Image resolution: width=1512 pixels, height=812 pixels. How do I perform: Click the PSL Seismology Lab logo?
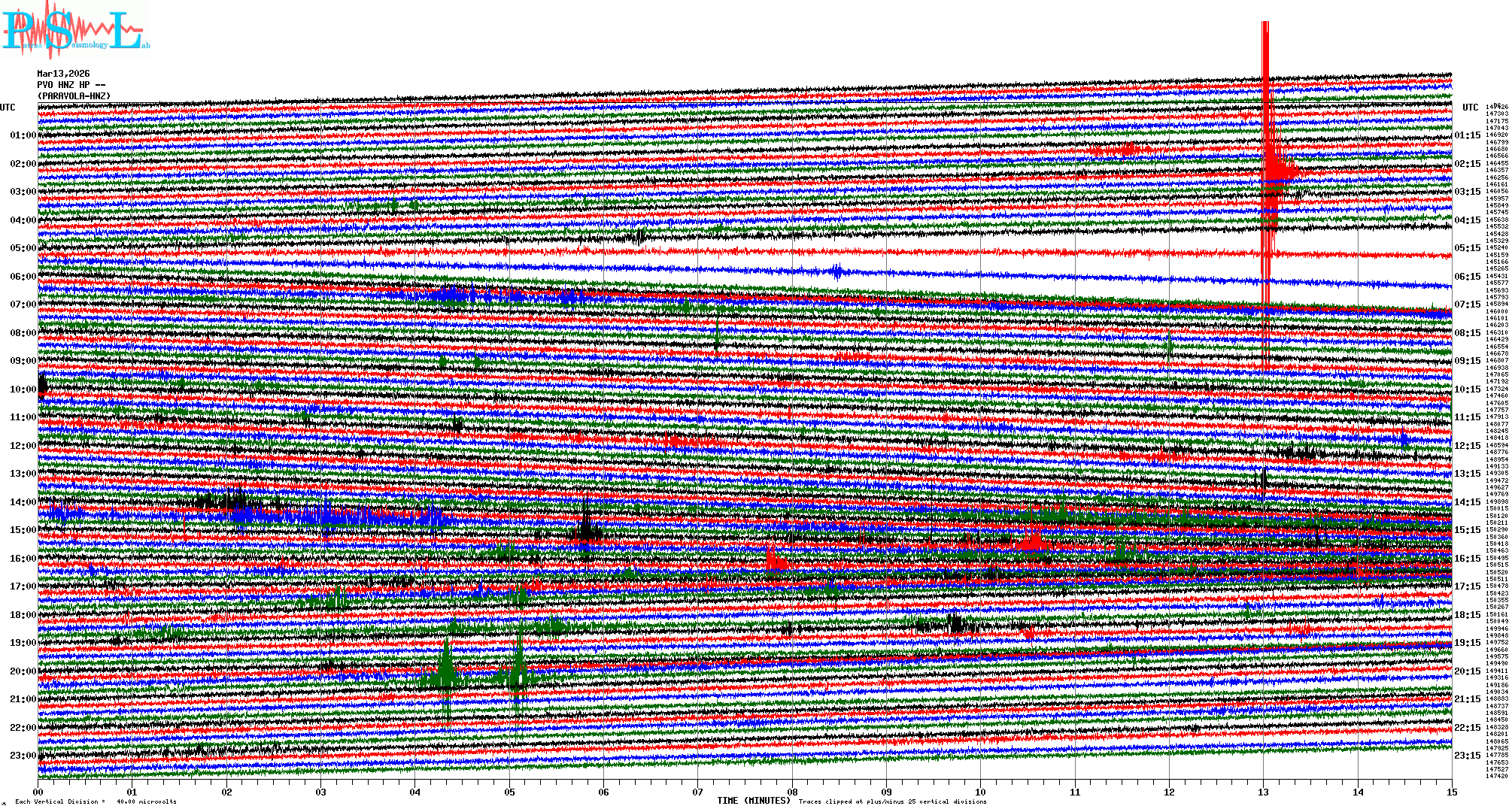point(75,30)
